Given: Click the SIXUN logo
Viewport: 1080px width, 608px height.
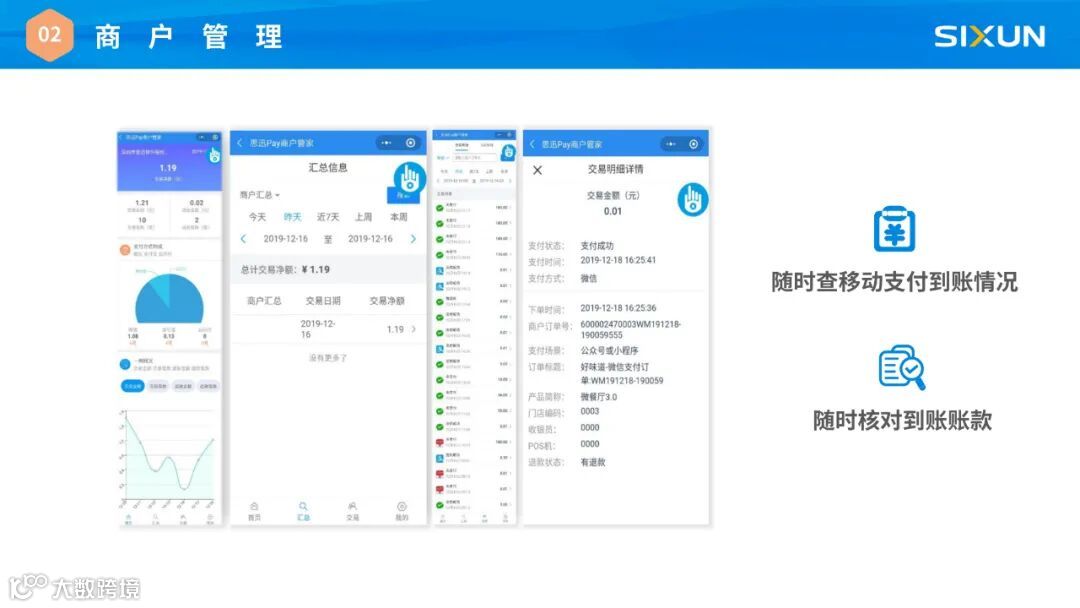Looking at the screenshot, I should pyautogui.click(x=989, y=36).
